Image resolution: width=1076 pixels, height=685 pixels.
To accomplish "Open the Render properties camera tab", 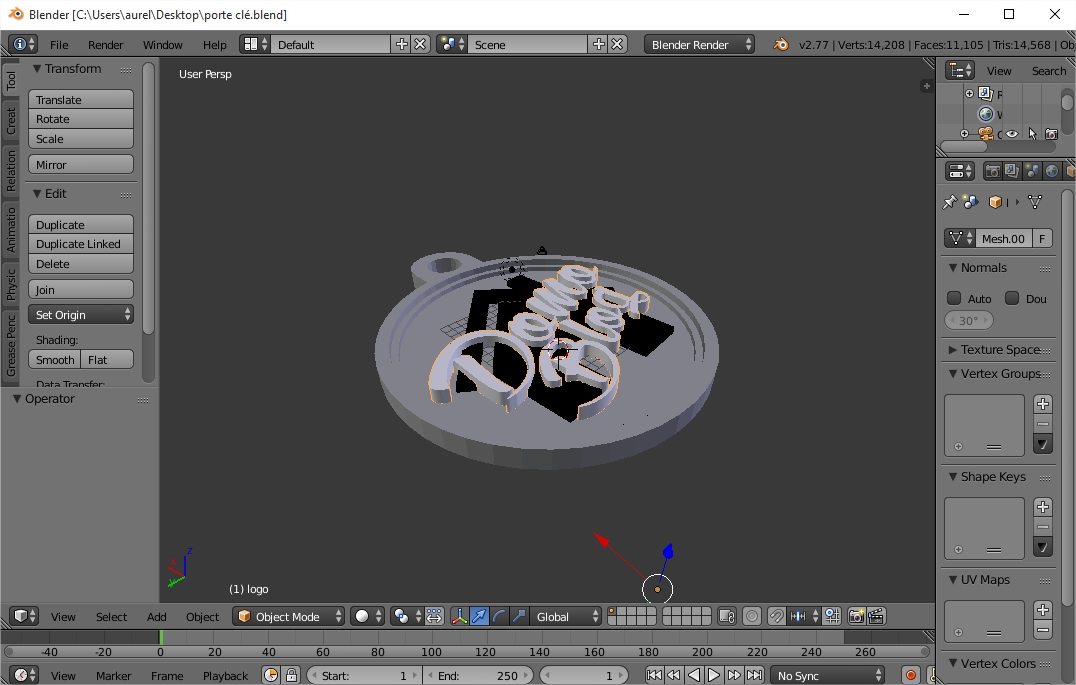I will (x=992, y=171).
